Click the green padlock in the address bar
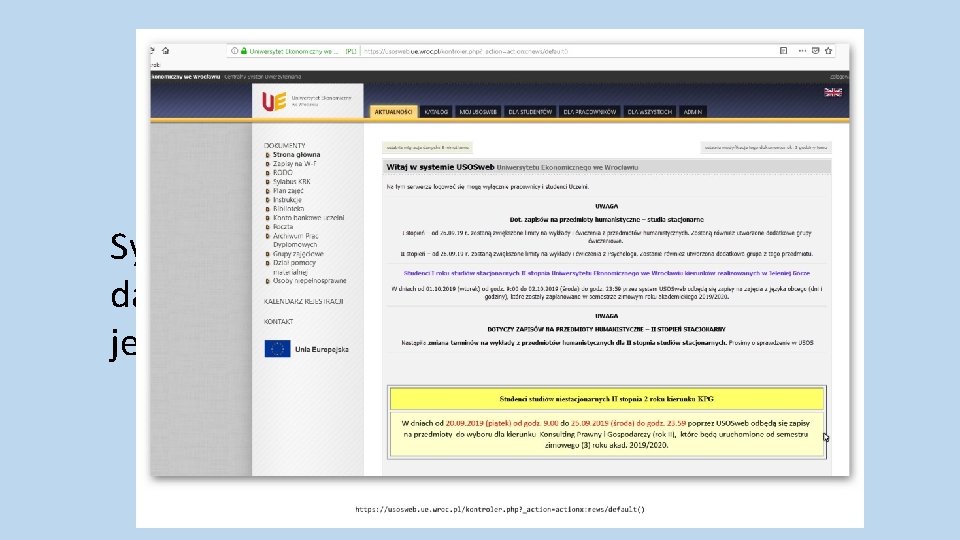The image size is (960, 540). click(x=244, y=51)
